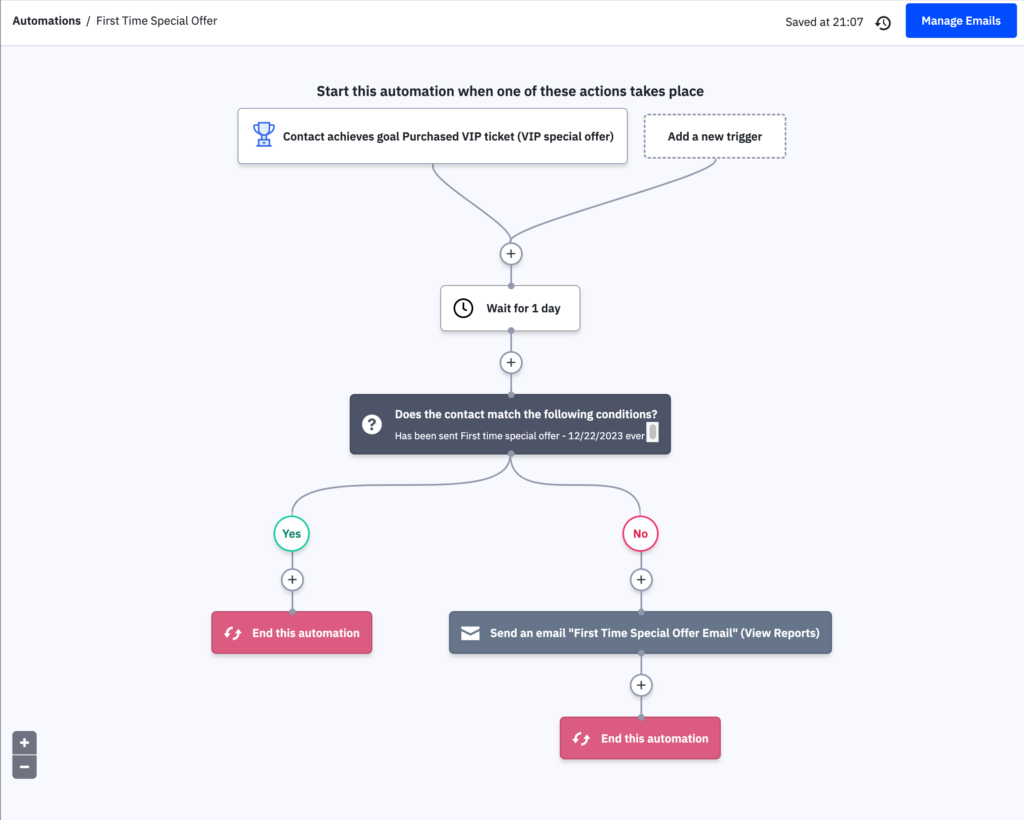Click the zoom-out minus icon
The height and width of the screenshot is (820, 1024).
tap(24, 766)
